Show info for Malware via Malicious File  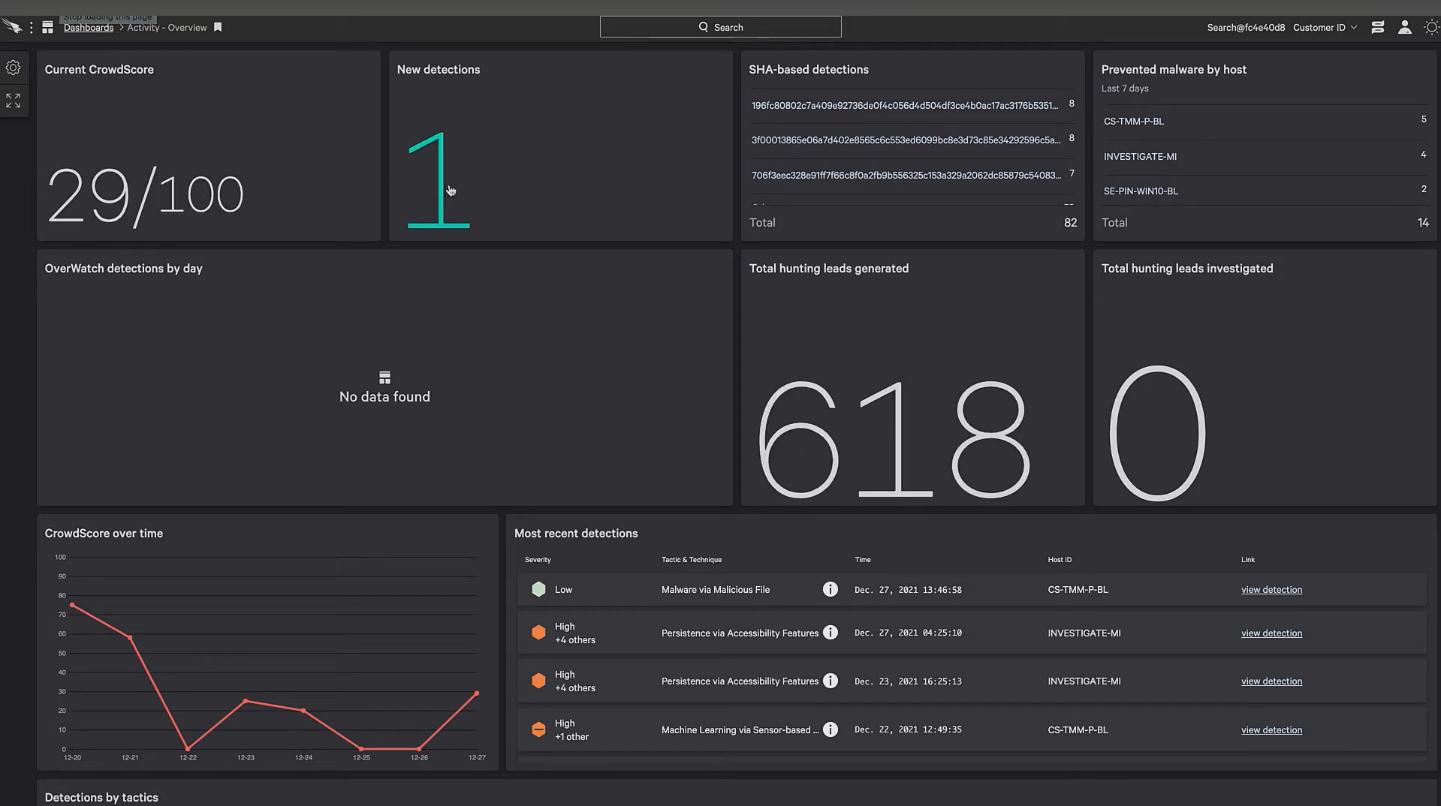[x=830, y=590]
